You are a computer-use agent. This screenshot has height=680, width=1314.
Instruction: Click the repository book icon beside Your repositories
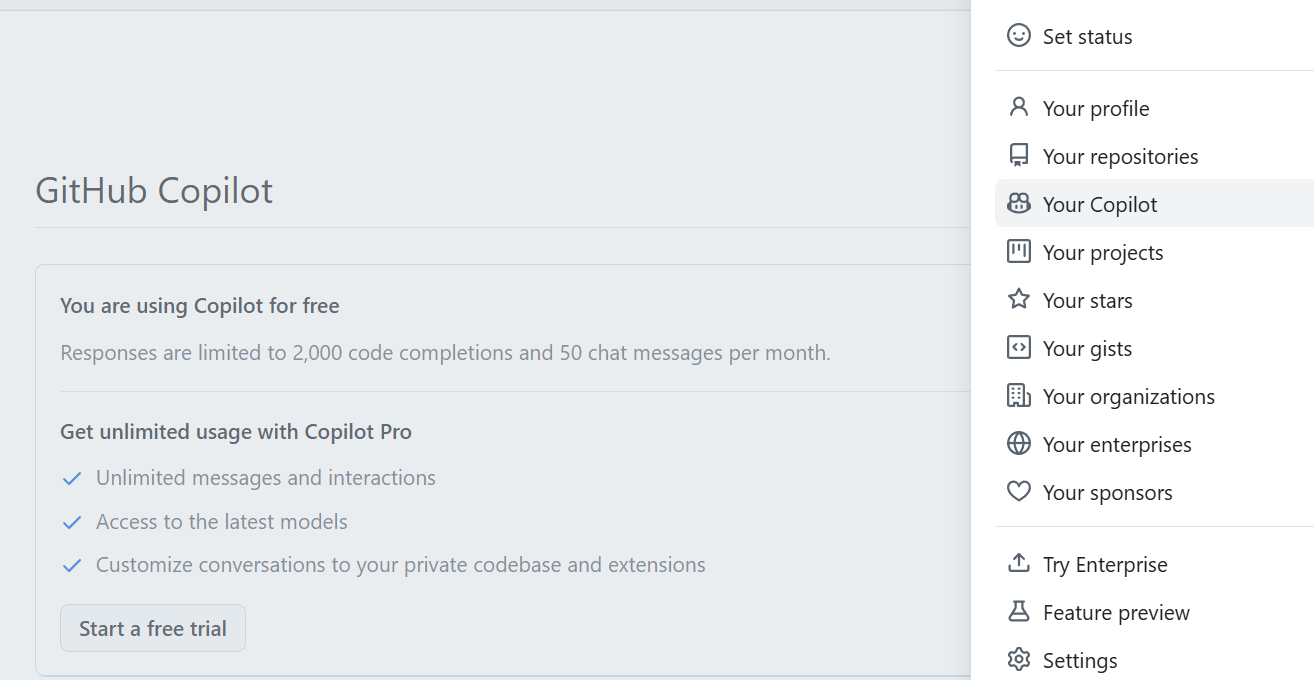[1018, 155]
